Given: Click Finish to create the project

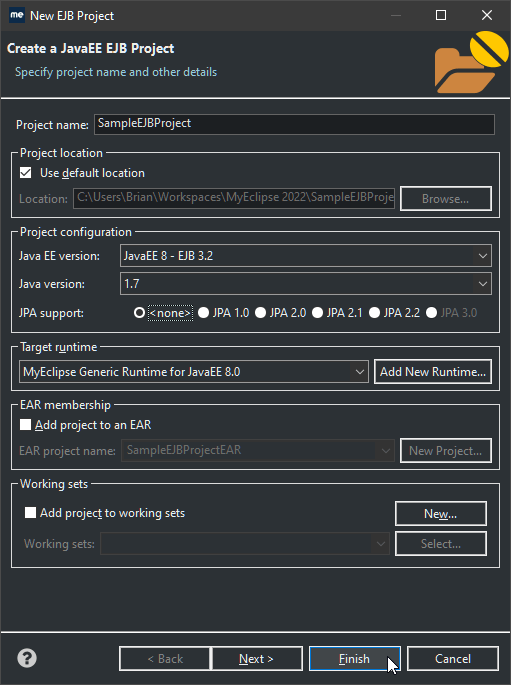Looking at the screenshot, I should (x=355, y=658).
